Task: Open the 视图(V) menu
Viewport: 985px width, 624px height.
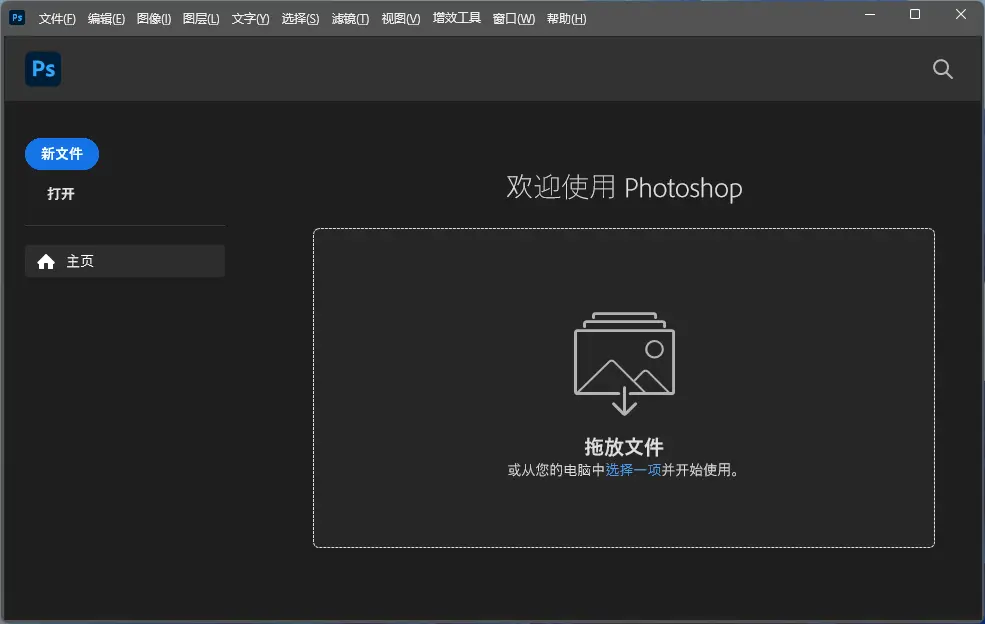Action: tap(400, 19)
